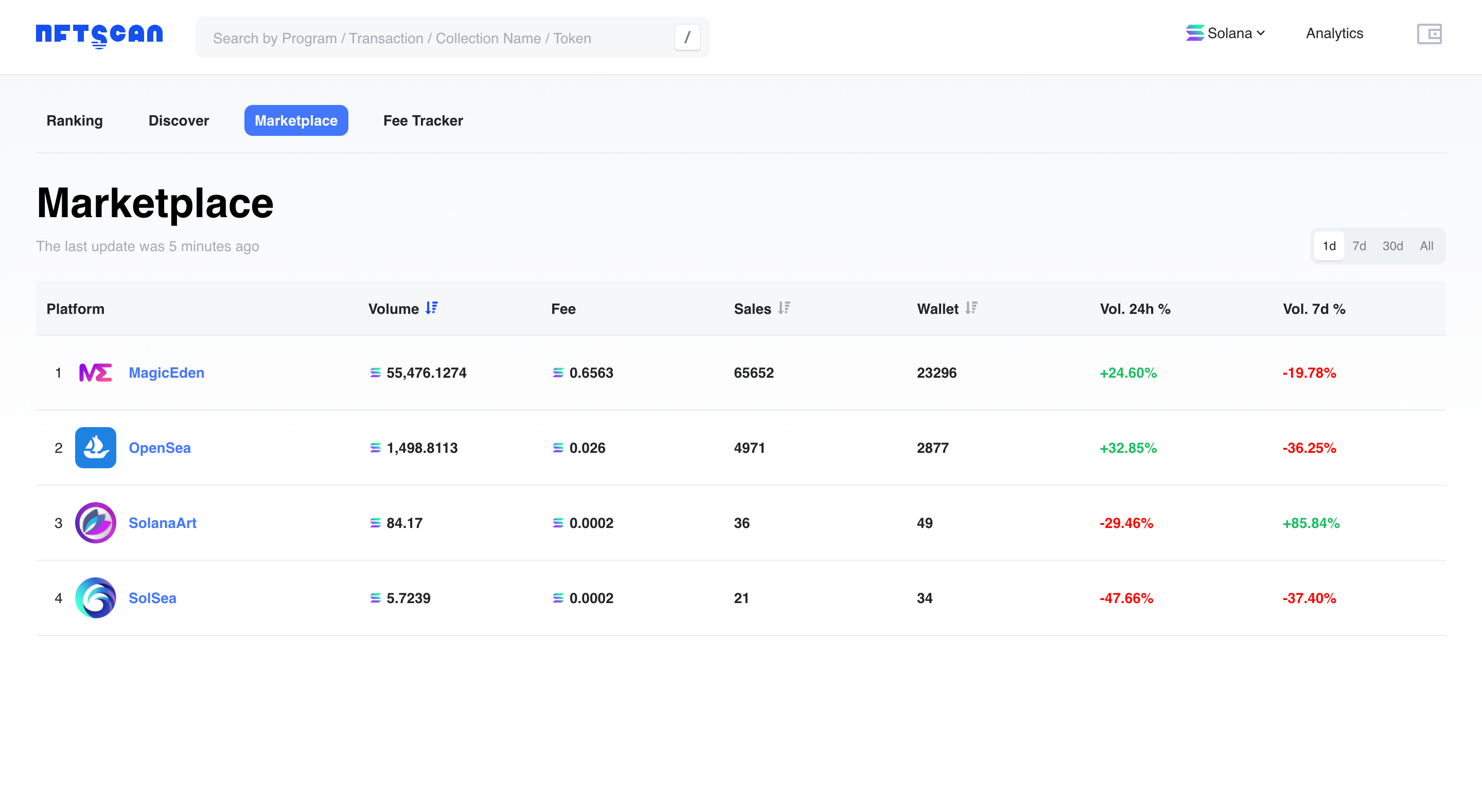The width and height of the screenshot is (1482, 812).
Task: Click the Fee column header
Action: point(563,309)
